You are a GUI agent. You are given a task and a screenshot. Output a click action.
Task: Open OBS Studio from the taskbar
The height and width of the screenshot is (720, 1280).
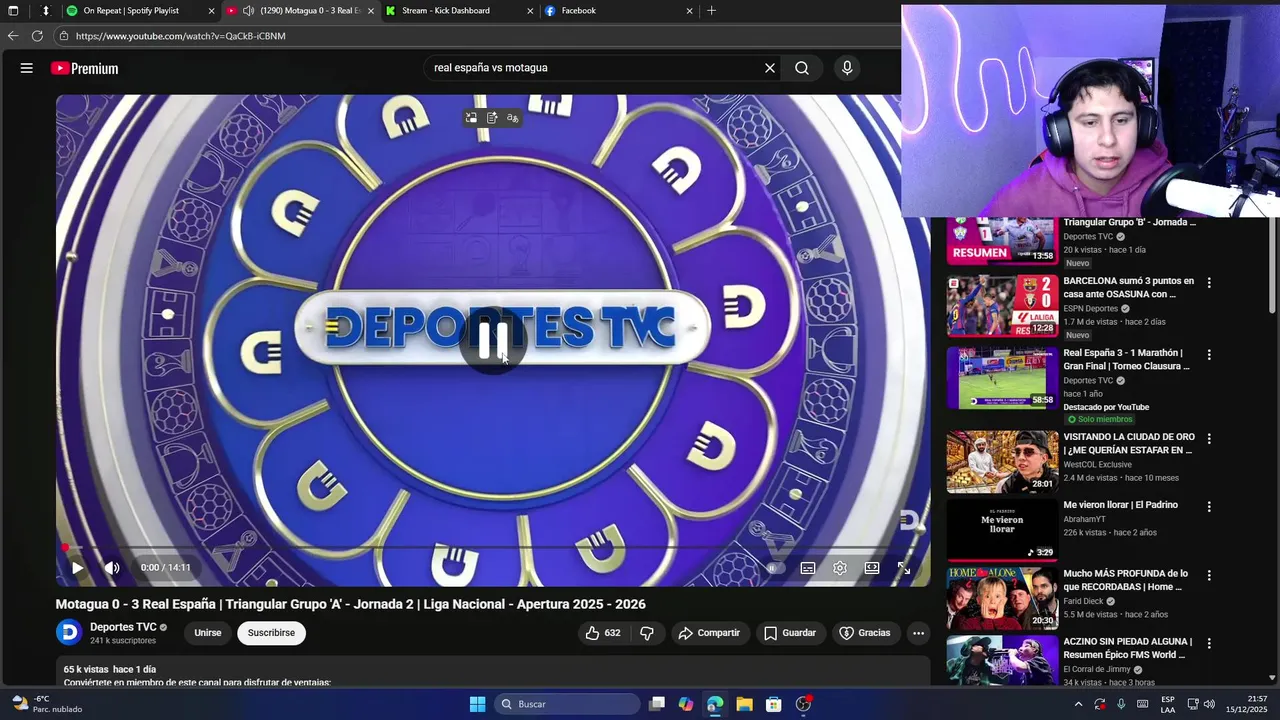[803, 704]
